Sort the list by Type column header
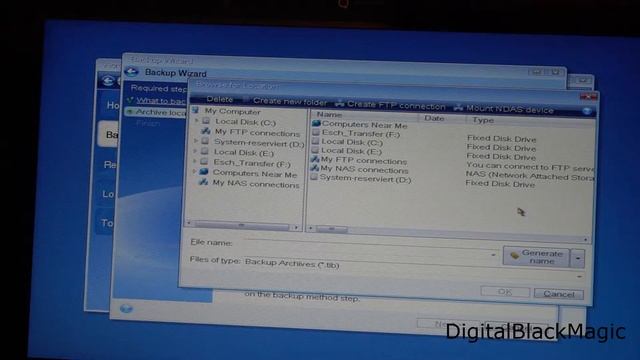This screenshot has height=360, width=640. [x=483, y=120]
